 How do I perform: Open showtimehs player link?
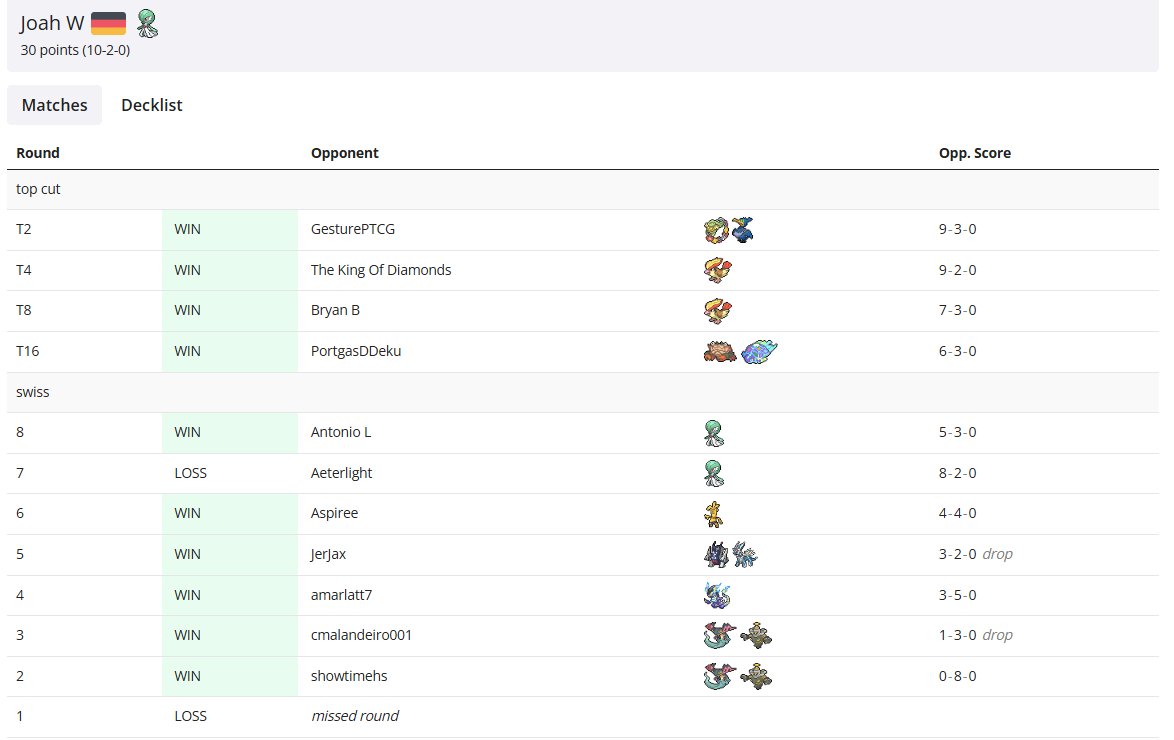point(349,676)
